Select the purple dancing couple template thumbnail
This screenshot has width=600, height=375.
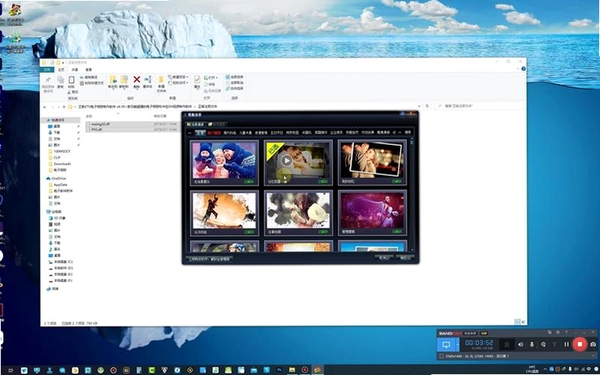[372, 212]
